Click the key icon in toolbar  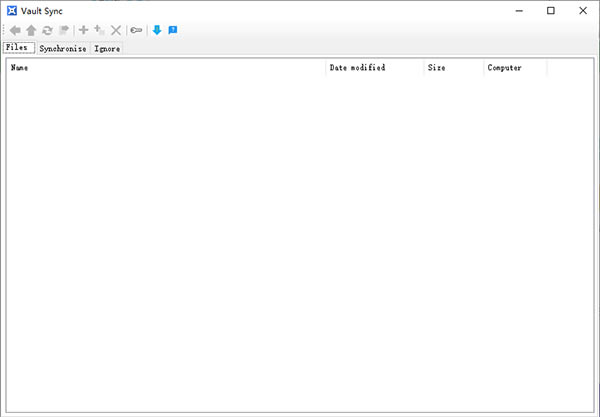coord(136,30)
